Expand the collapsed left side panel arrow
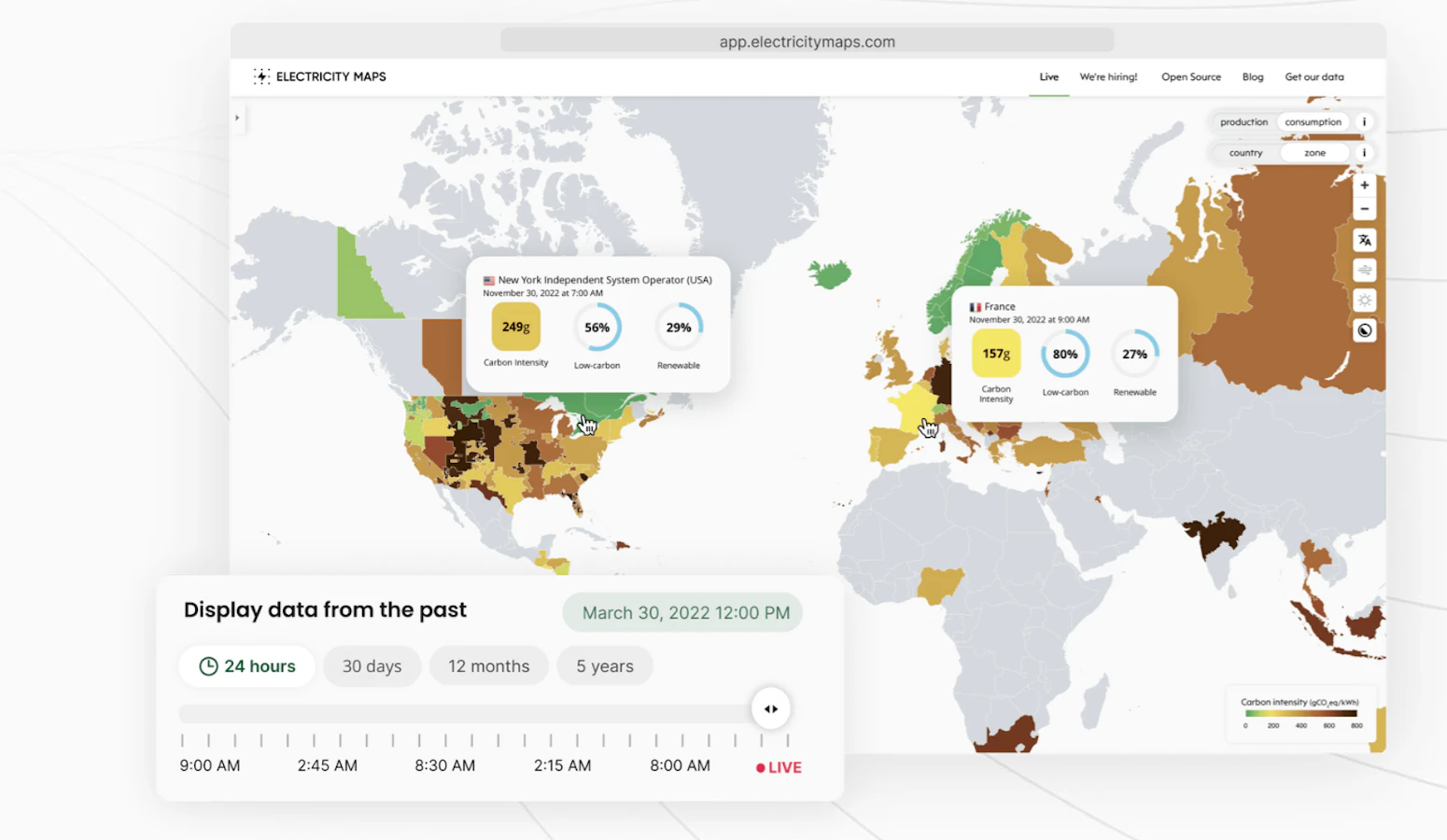Screen dimensions: 1447x840 pyautogui.click(x=237, y=118)
